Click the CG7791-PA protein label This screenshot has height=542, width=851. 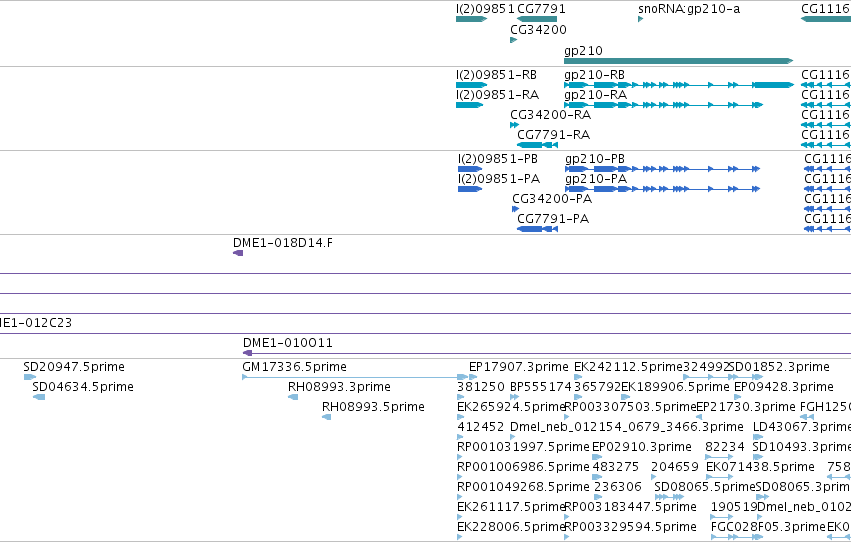(553, 219)
